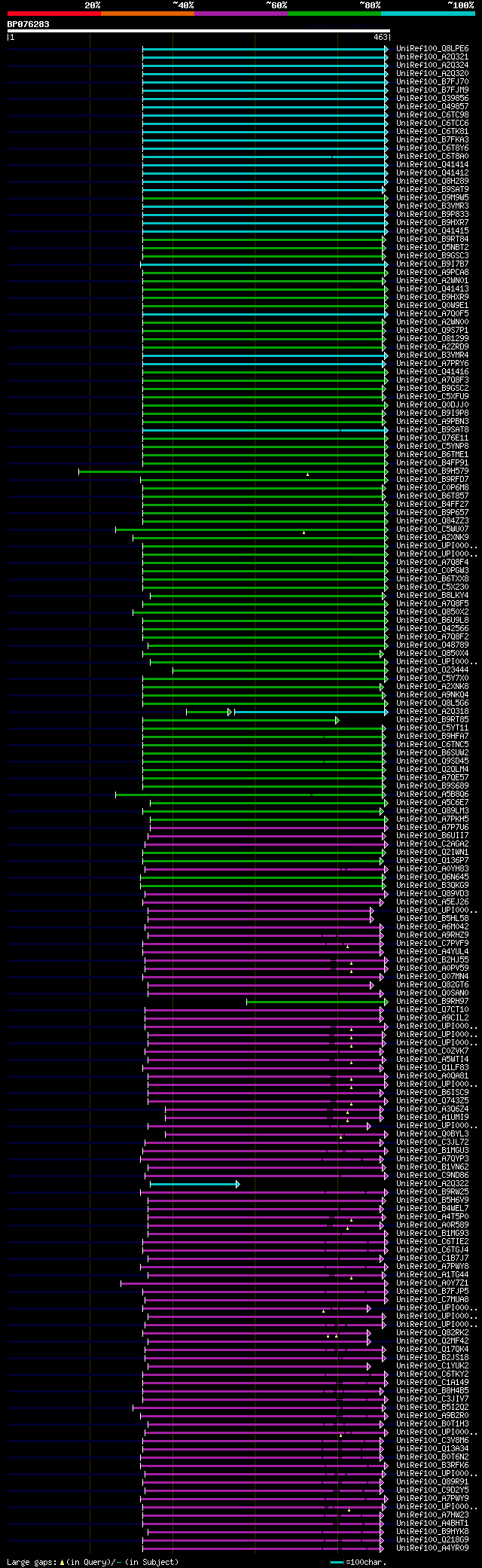Click the UniRef100_Q13A34 label
The width and height of the screenshot is (482, 1568).
coord(432,1449)
